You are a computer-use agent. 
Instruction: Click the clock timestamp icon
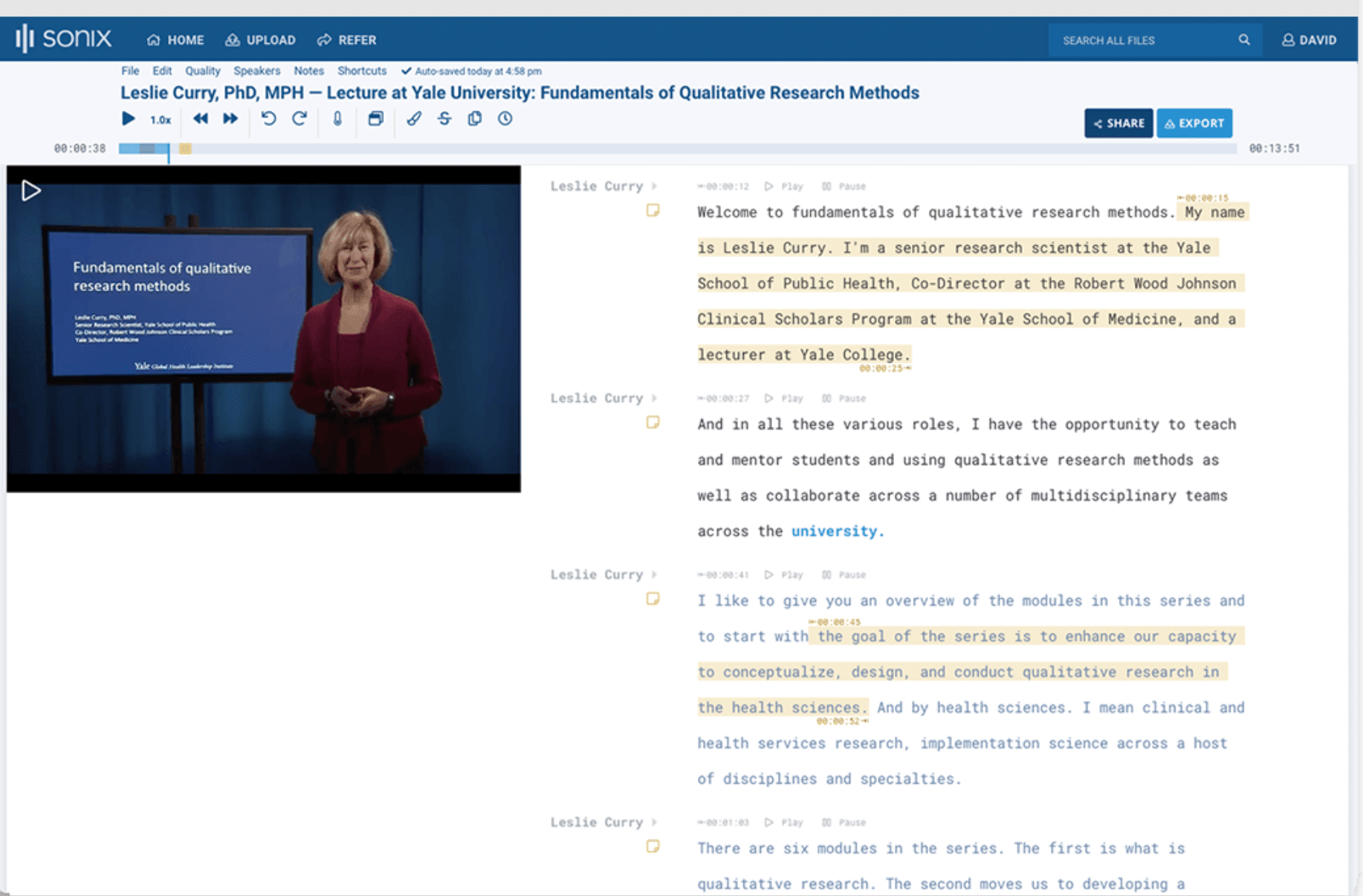coord(505,119)
